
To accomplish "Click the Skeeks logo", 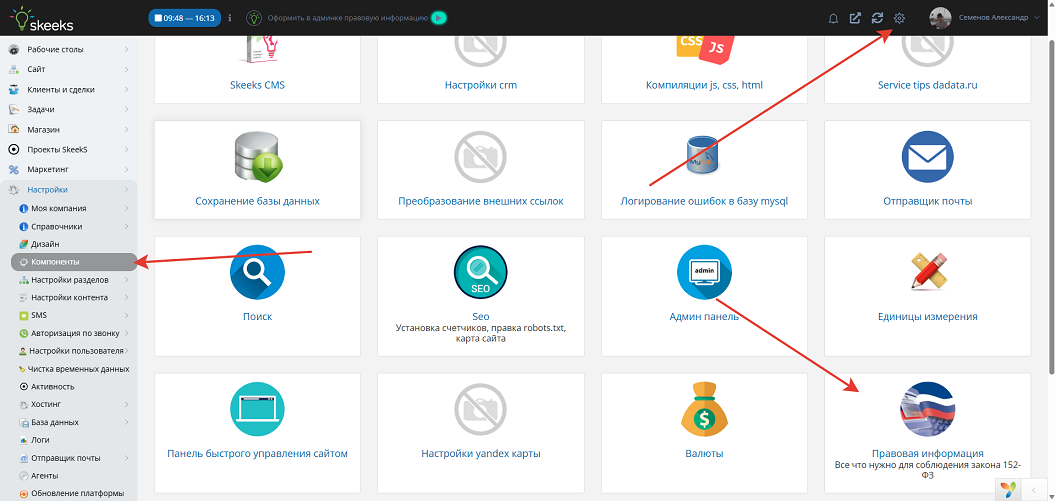I will click(x=42, y=18).
